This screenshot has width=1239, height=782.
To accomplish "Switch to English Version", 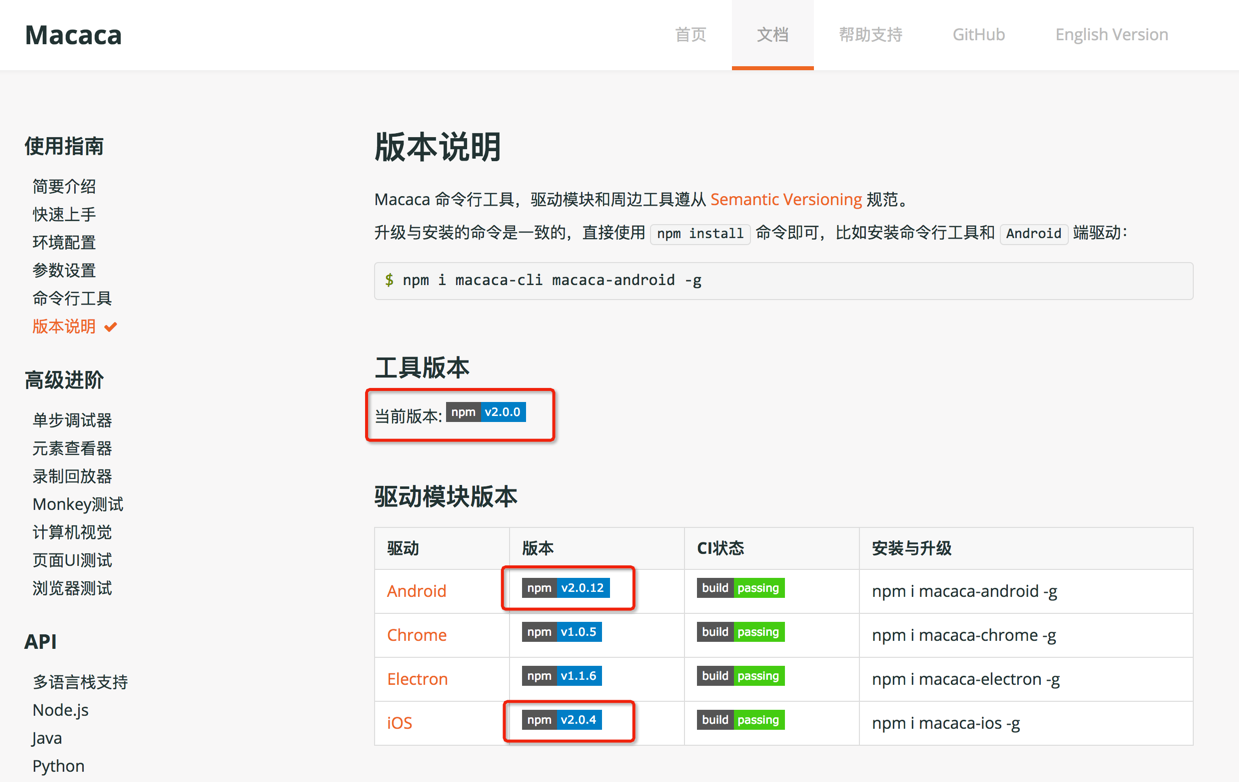I will pyautogui.click(x=1111, y=34).
